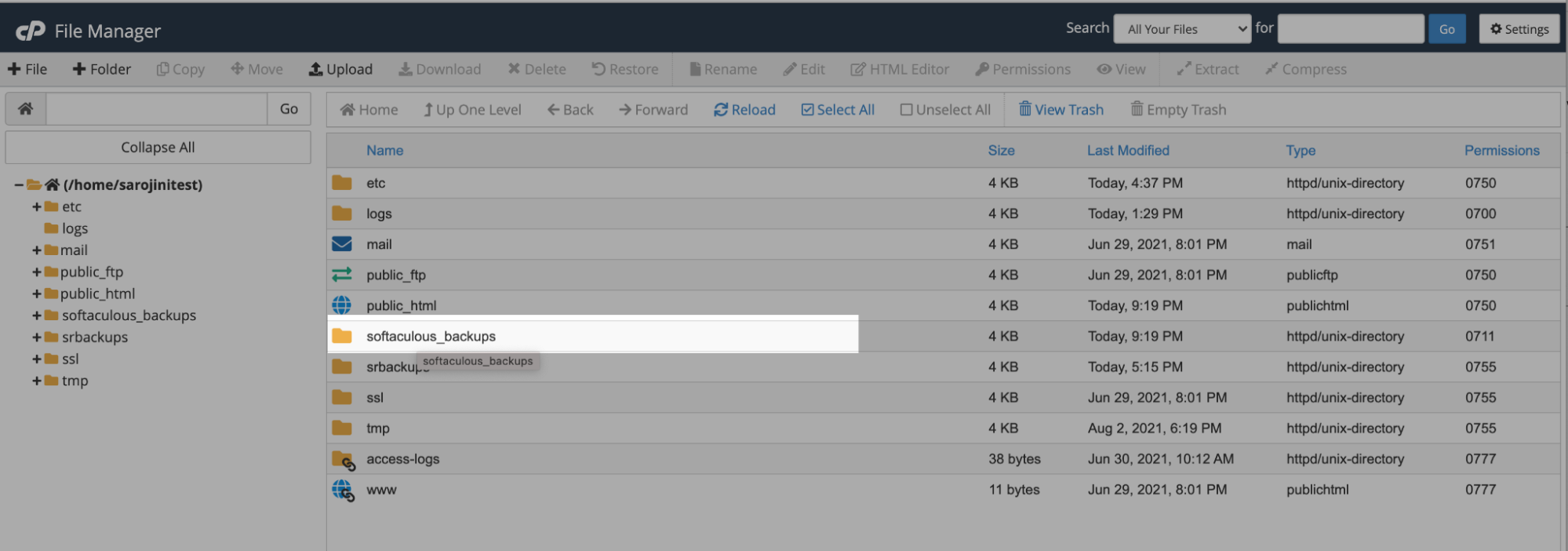Create a new Folder from toolbar

pyautogui.click(x=102, y=69)
